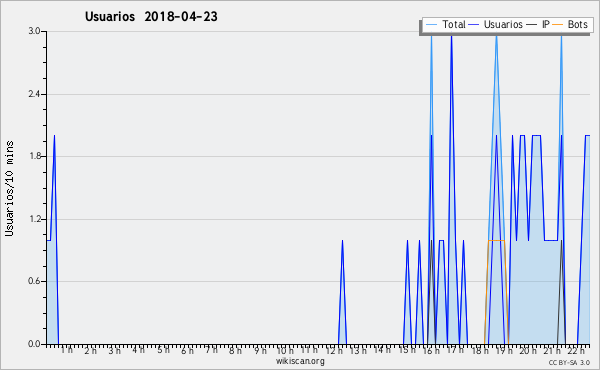The height and width of the screenshot is (370, 600).
Task: Click the '6 h' x-axis label
Action: click(x=187, y=350)
